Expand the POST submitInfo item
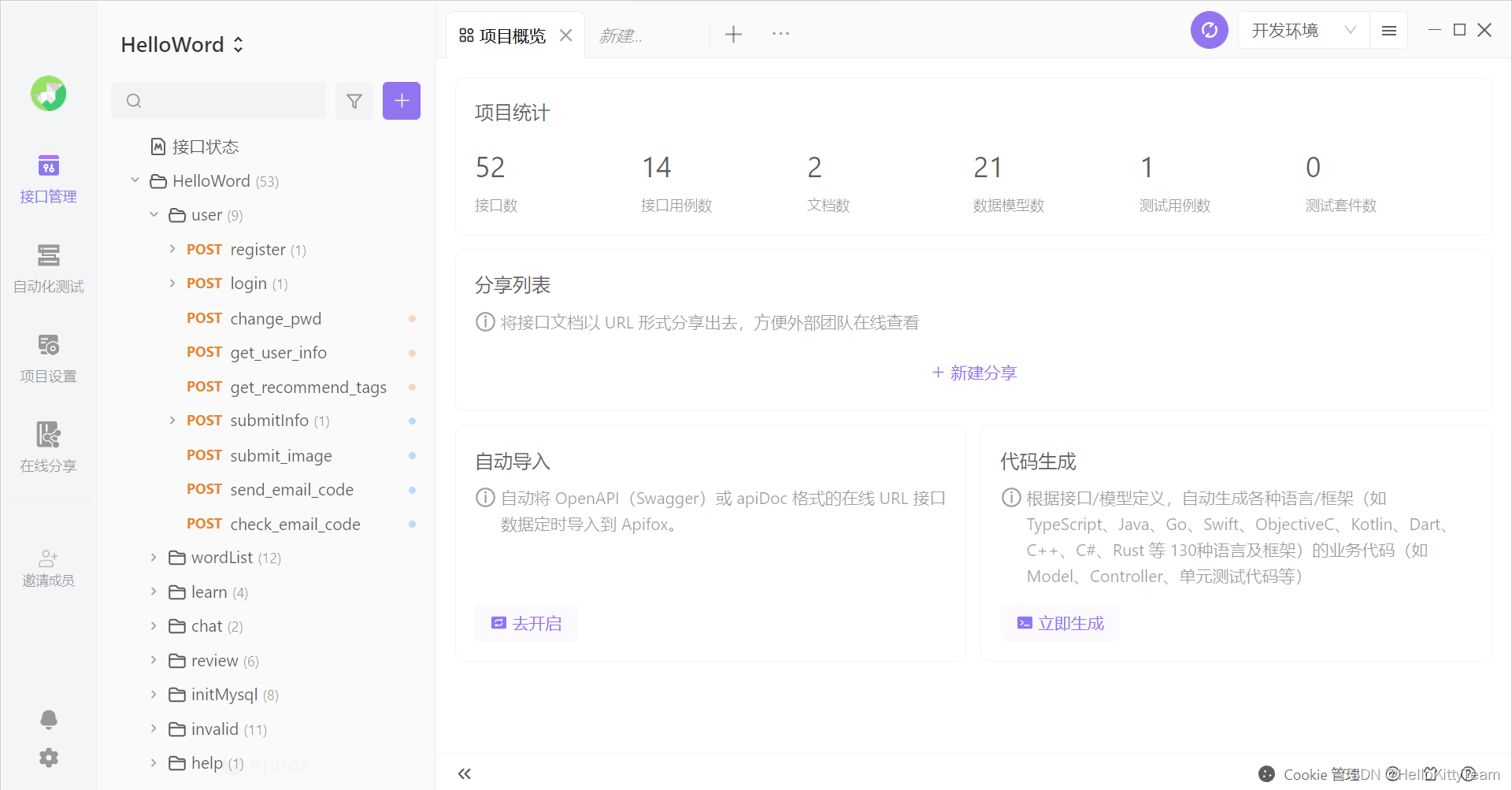The height and width of the screenshot is (790, 1512). point(172,421)
